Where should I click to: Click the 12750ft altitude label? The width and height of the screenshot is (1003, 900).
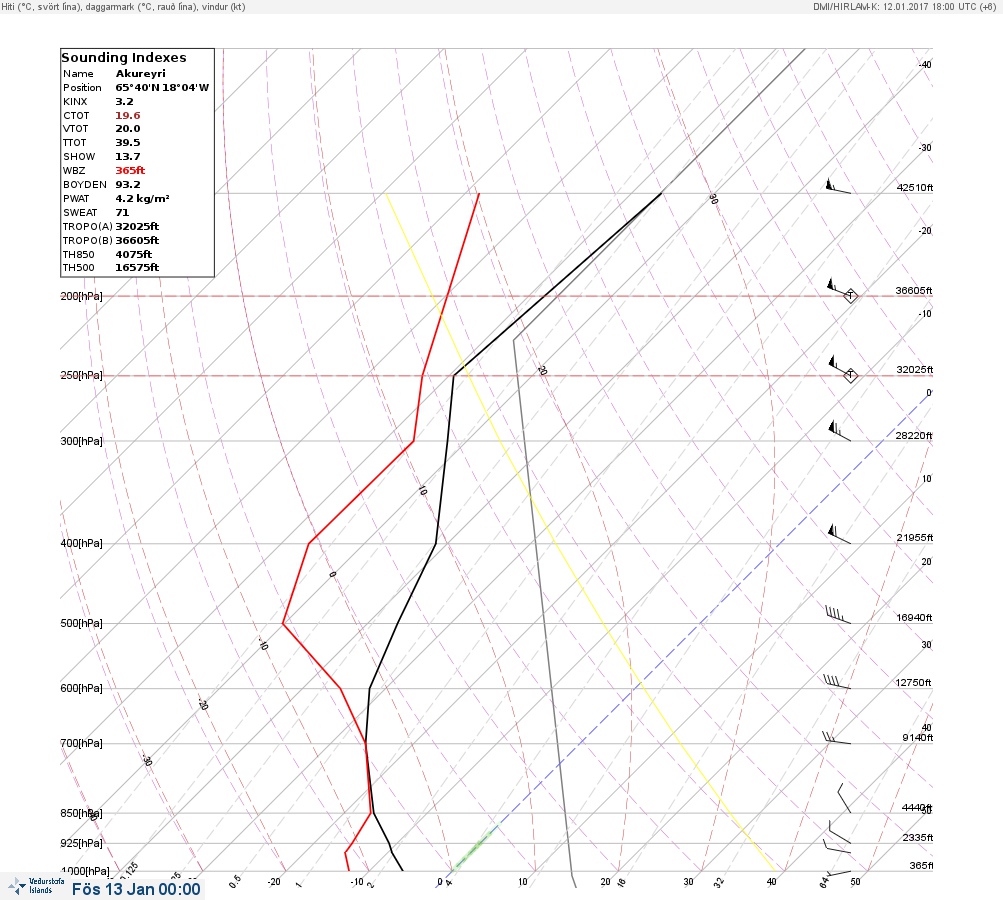click(913, 683)
